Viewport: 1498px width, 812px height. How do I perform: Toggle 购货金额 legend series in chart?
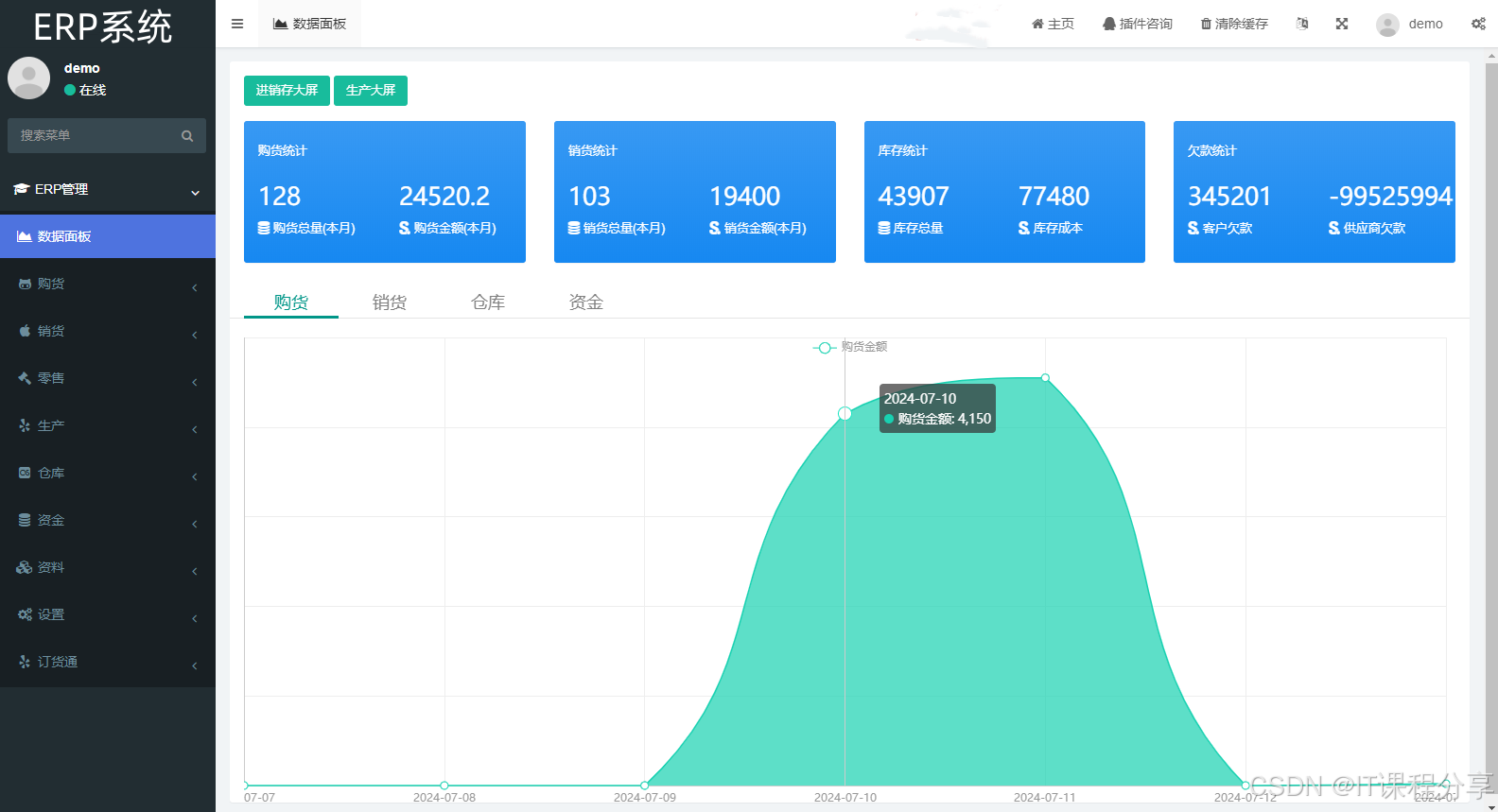pos(850,347)
